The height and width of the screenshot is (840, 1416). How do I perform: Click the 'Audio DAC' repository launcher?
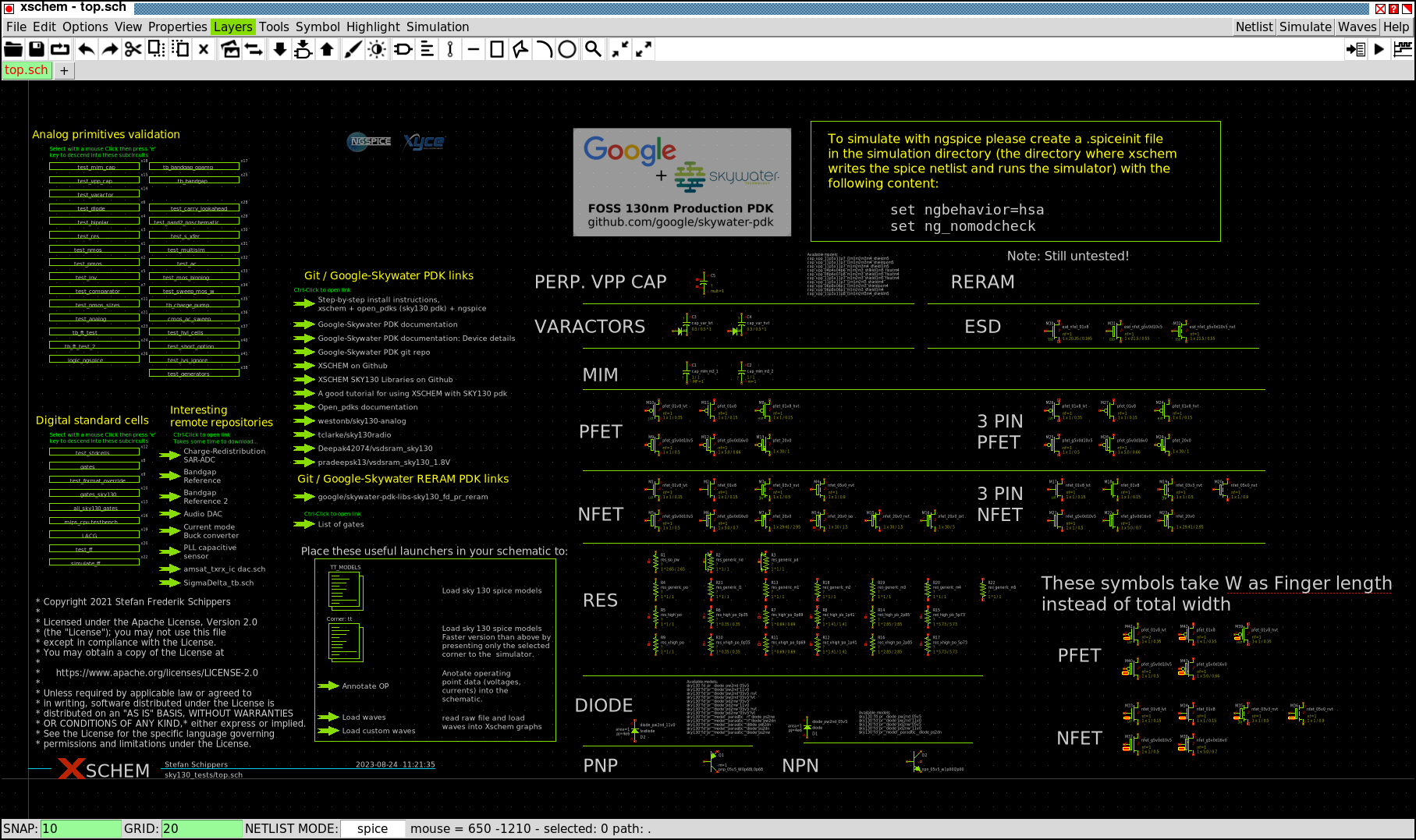[x=191, y=514]
